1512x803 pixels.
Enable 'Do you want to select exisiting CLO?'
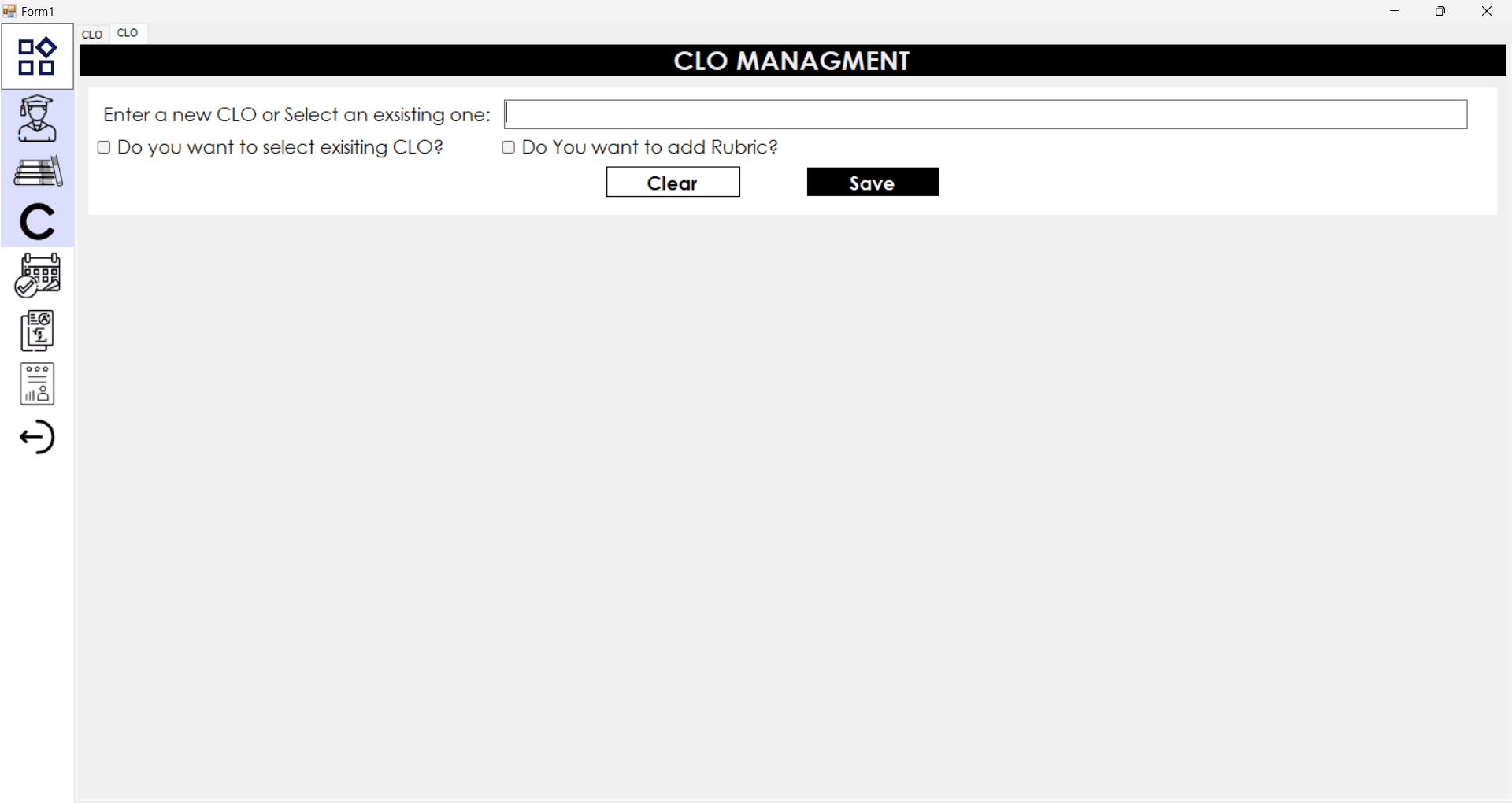tap(103, 147)
